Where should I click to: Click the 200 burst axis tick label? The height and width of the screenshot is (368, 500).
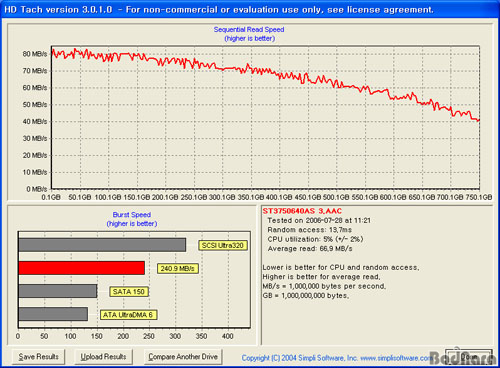click(123, 336)
